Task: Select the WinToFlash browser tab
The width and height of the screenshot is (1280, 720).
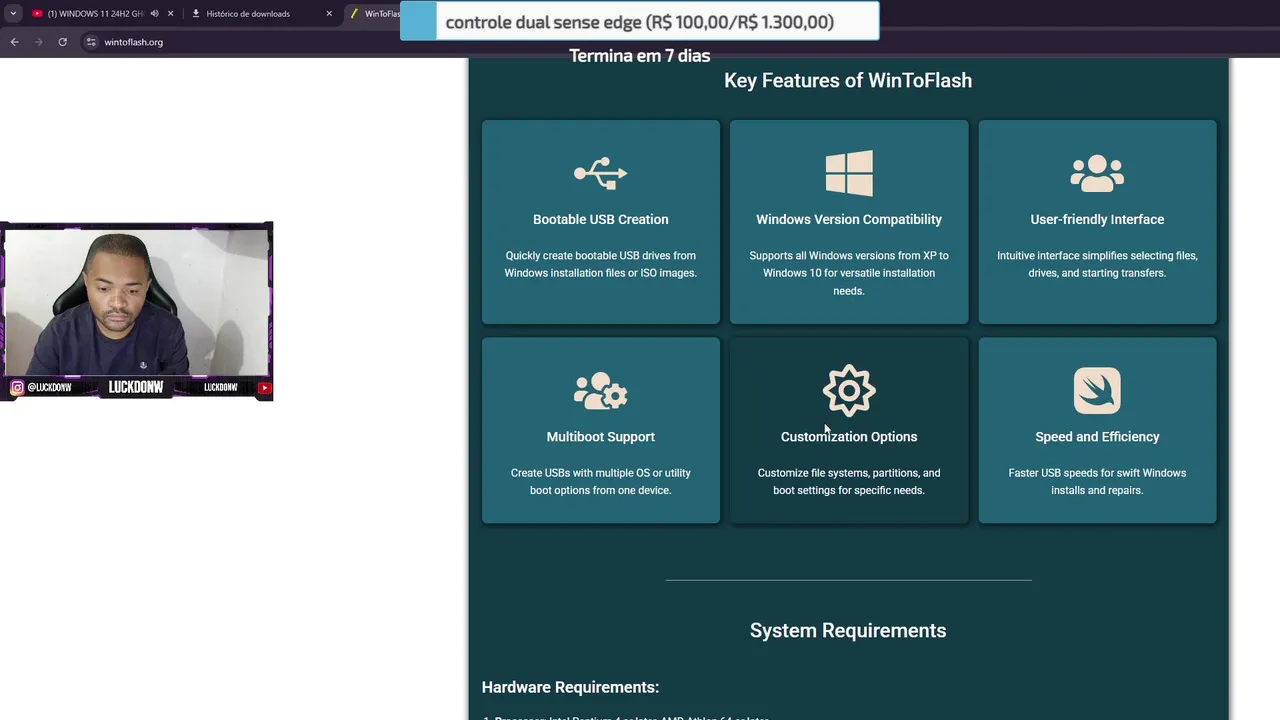Action: pos(374,14)
